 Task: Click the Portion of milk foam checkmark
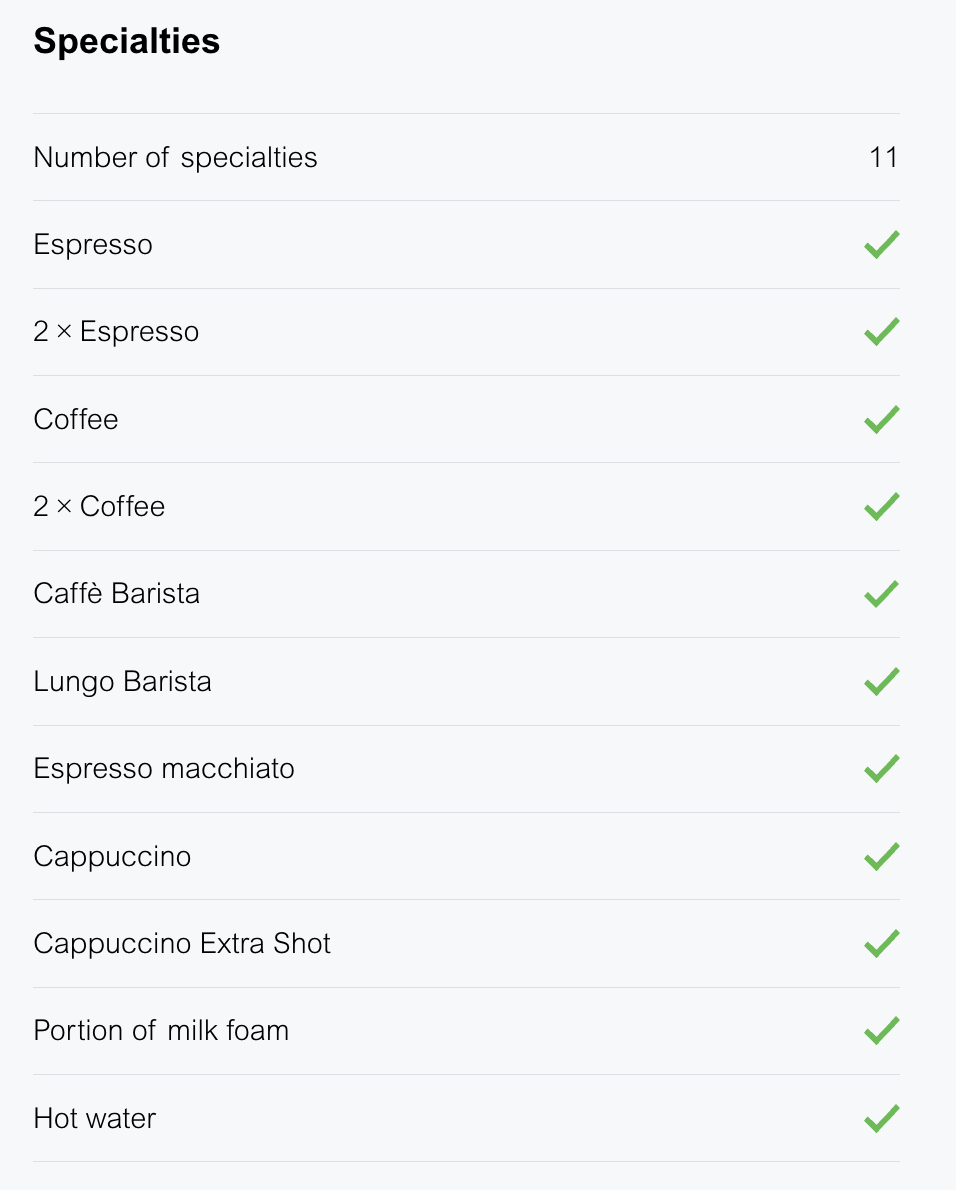point(881,1031)
